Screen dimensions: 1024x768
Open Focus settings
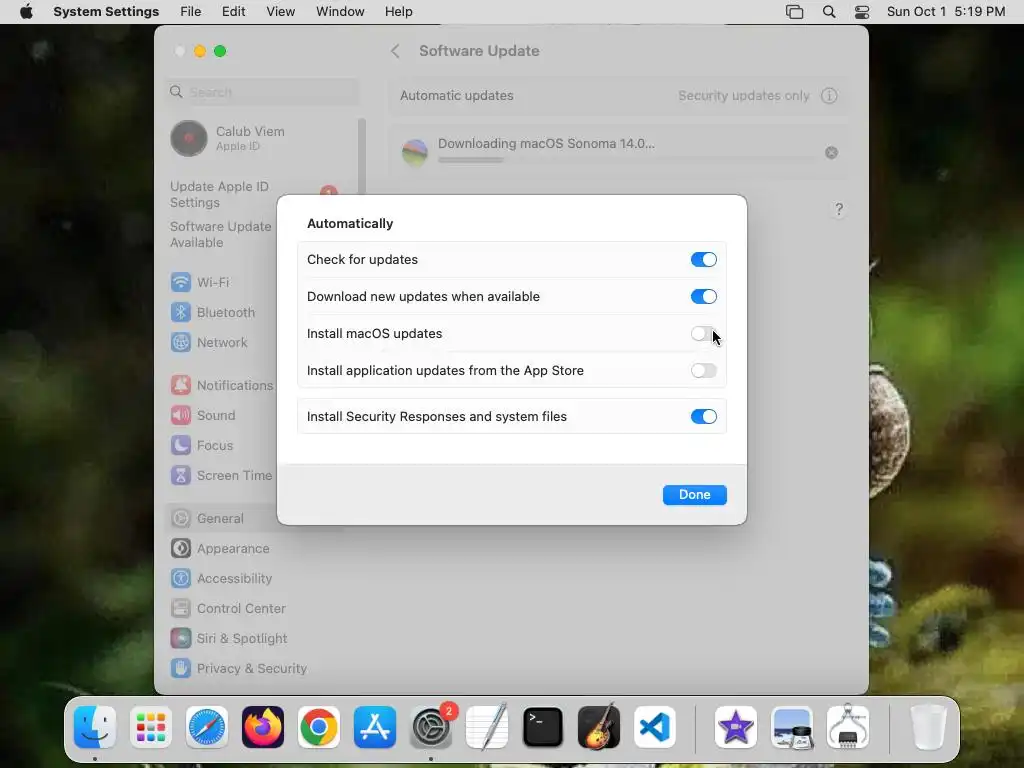pos(201,445)
